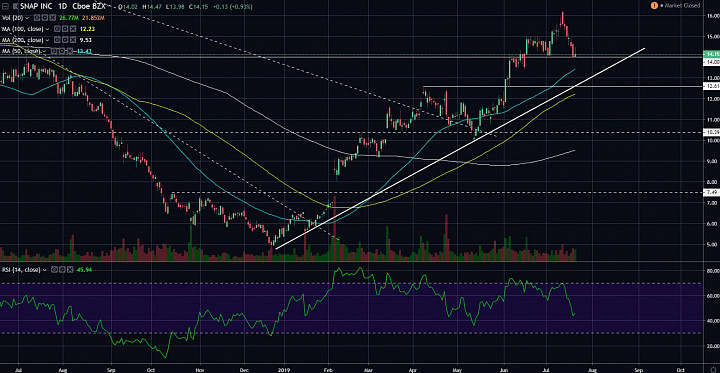Expand the MA (200, close) dropdown arrow

click(47, 40)
